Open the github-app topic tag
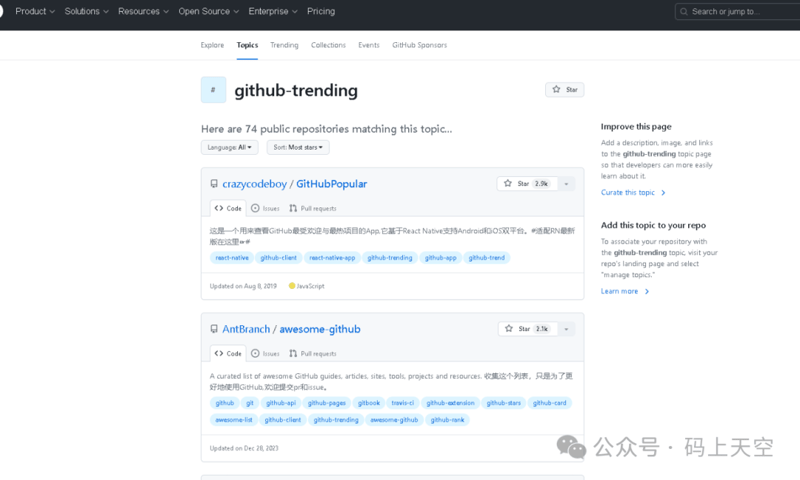The height and width of the screenshot is (480, 800). coord(440,258)
